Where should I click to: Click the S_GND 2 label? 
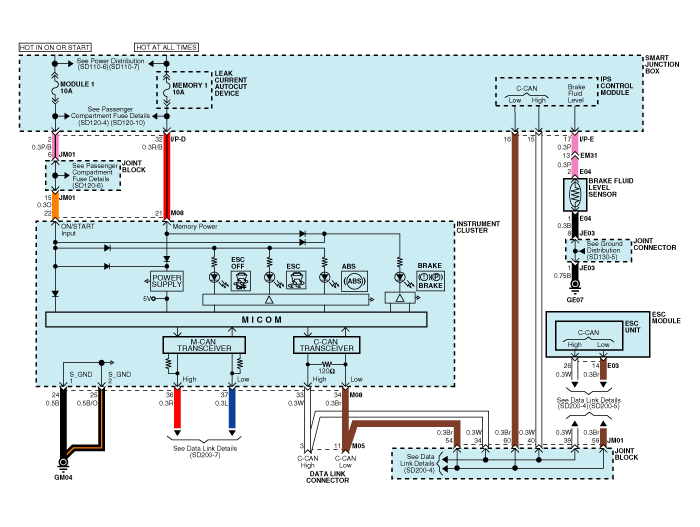(119, 378)
